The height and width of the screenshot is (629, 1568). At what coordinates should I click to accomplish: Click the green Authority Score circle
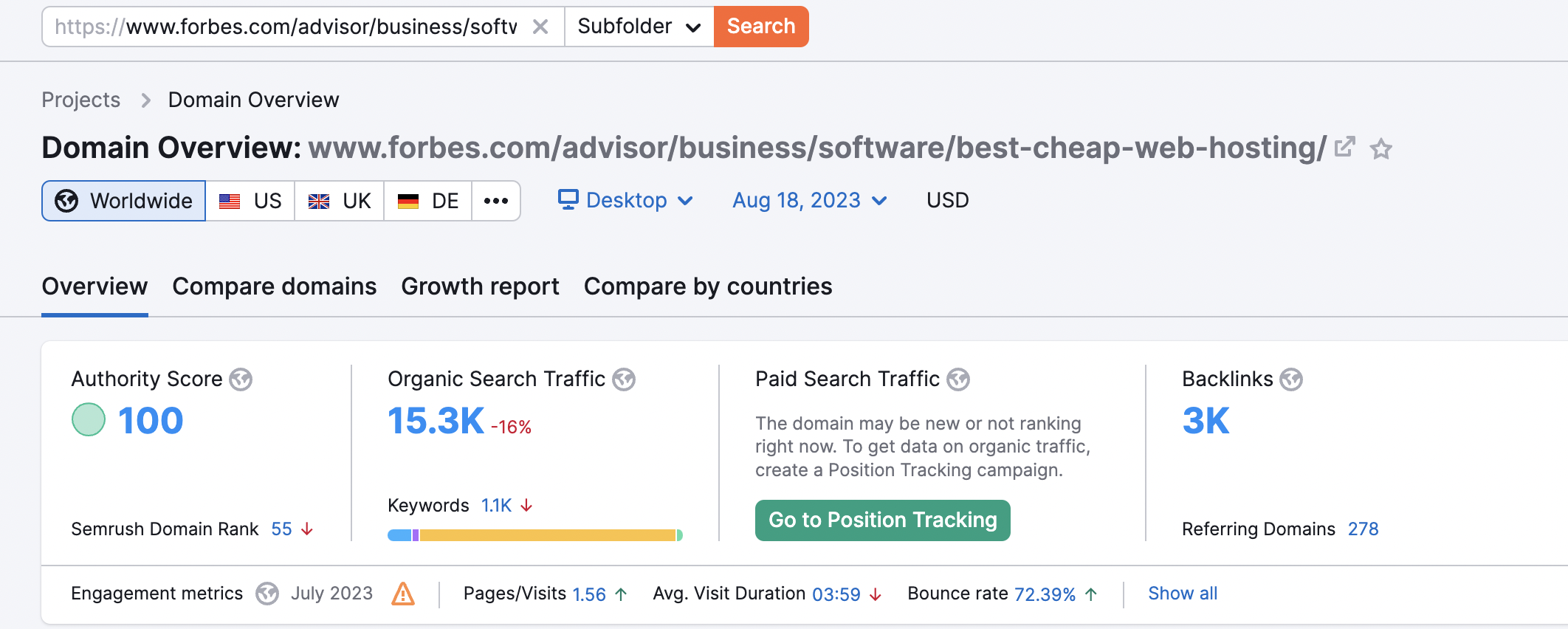[89, 419]
